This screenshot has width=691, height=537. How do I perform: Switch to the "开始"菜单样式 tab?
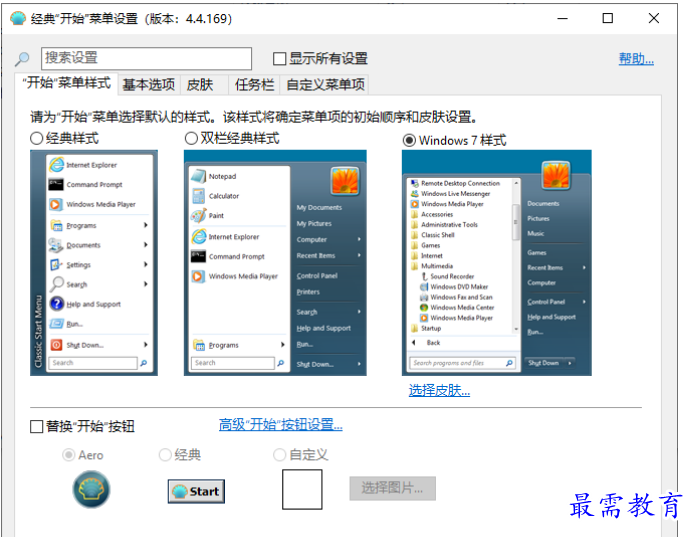(x=67, y=83)
